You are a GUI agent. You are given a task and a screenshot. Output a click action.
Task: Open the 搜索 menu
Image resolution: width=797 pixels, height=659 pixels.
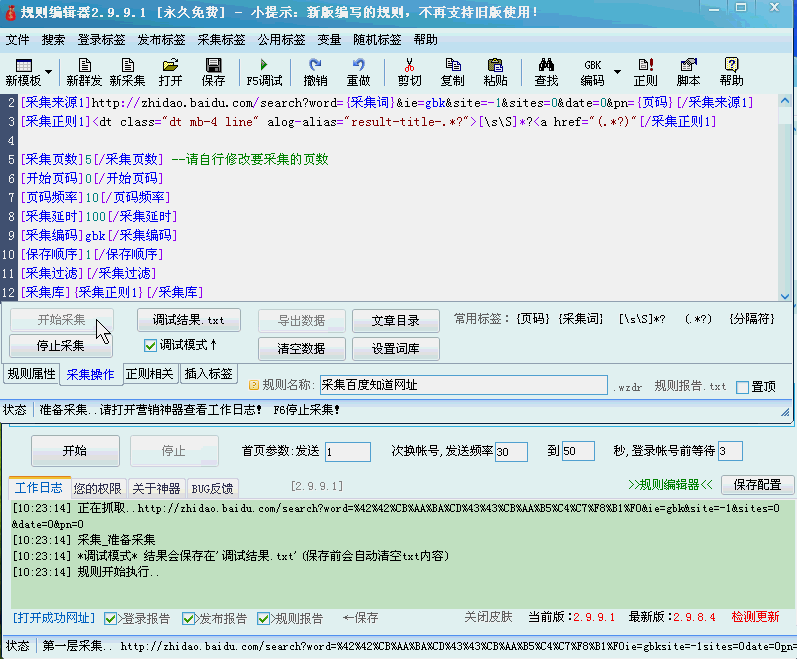(53, 40)
